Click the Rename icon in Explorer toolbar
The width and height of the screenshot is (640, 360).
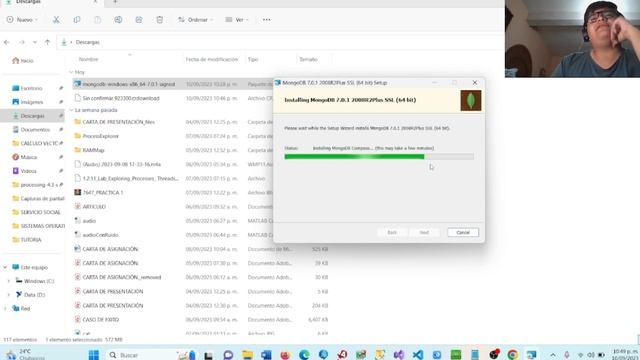[118, 20]
